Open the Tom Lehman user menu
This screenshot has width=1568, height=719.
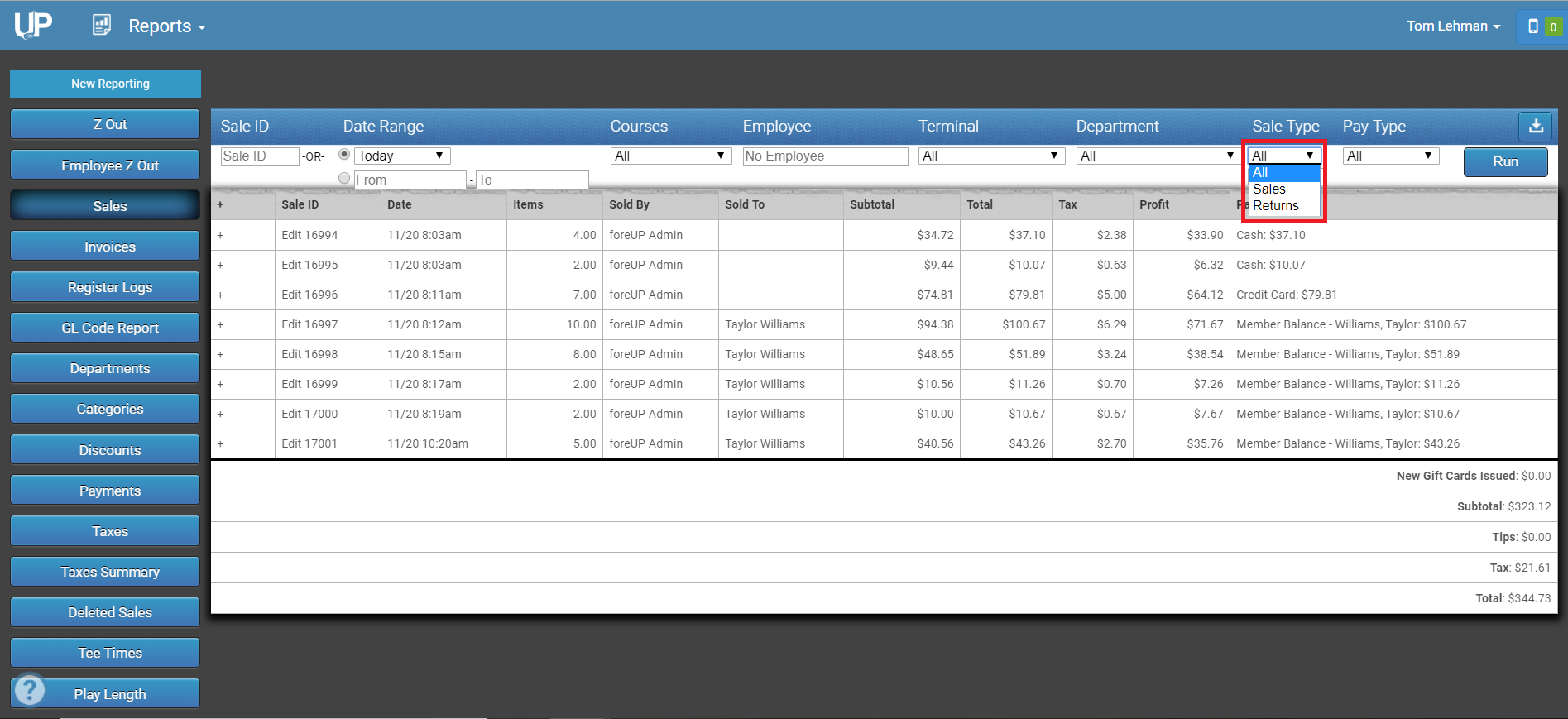coord(1453,26)
